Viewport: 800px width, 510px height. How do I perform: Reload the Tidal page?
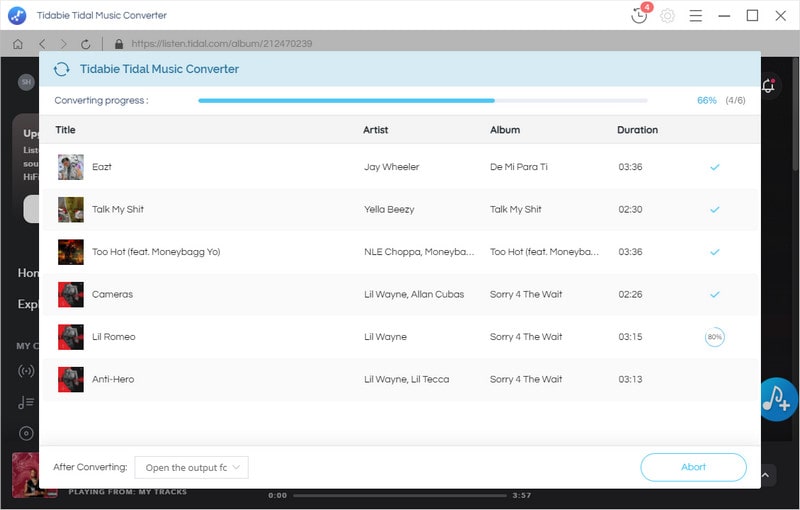click(85, 44)
